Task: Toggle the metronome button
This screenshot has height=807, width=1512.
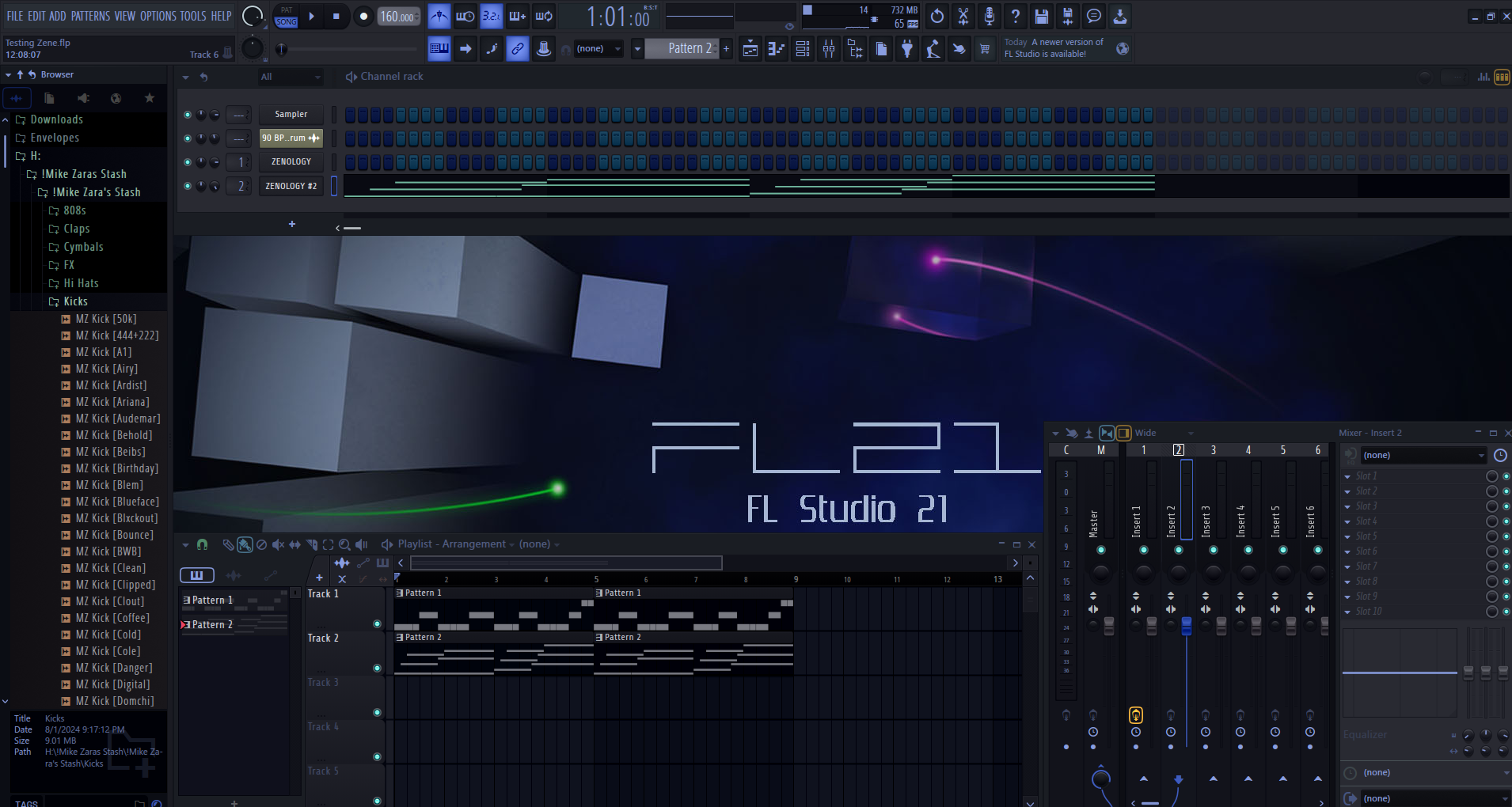Action: [439, 16]
